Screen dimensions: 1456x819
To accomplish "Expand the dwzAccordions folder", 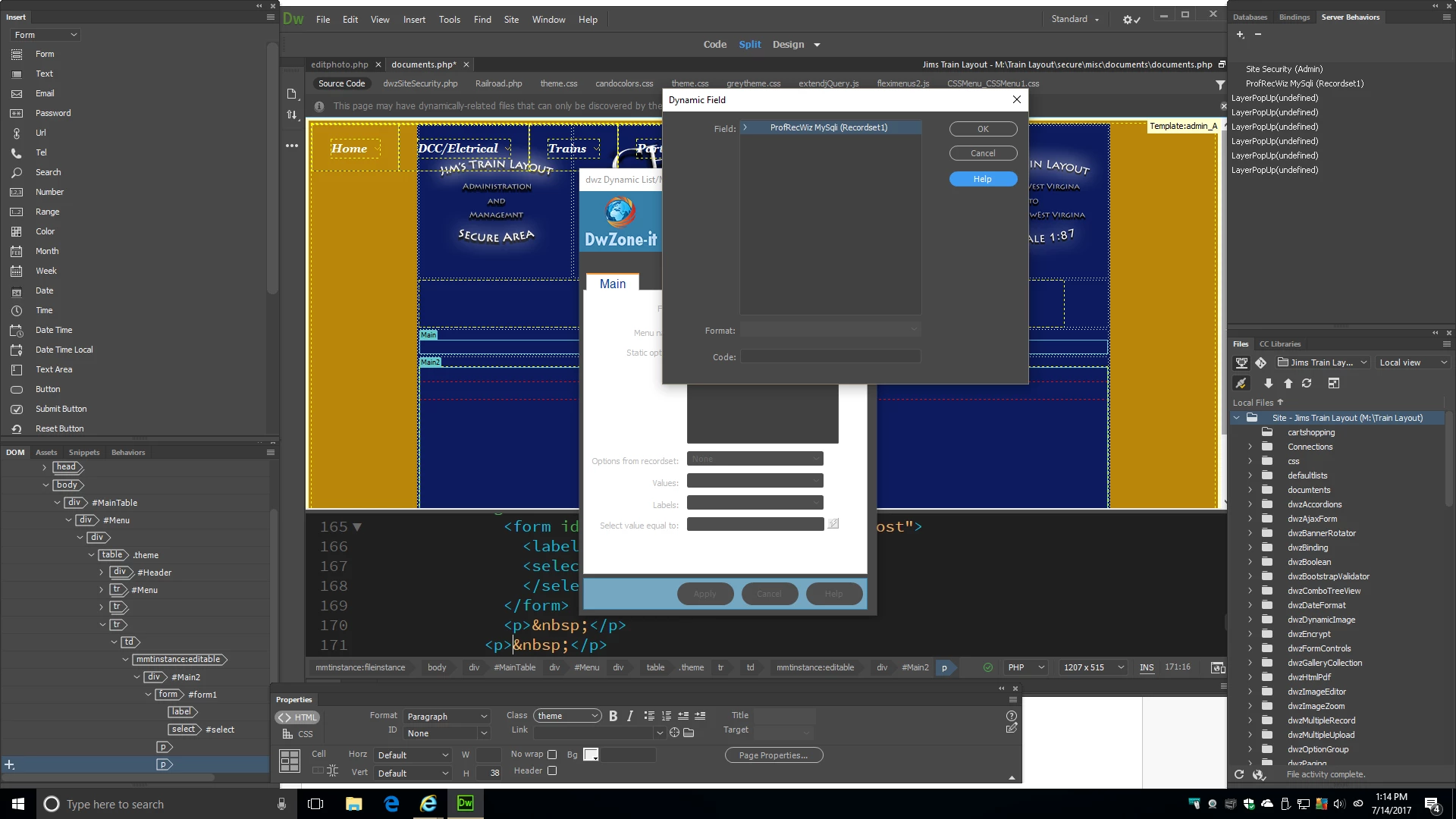I will pyautogui.click(x=1250, y=504).
